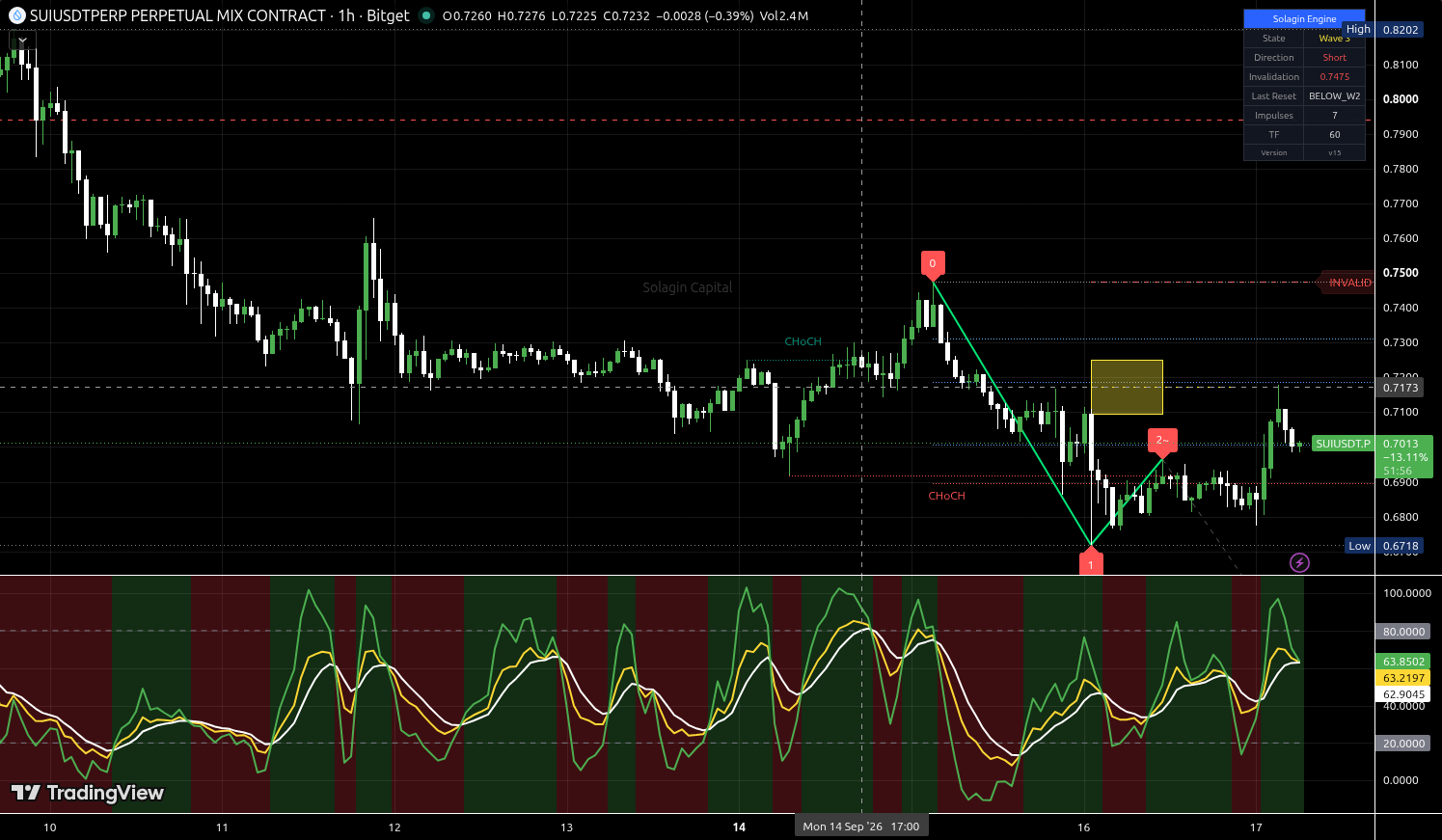
Task: Click the Vol 2.4M readout
Action: pyautogui.click(x=784, y=16)
